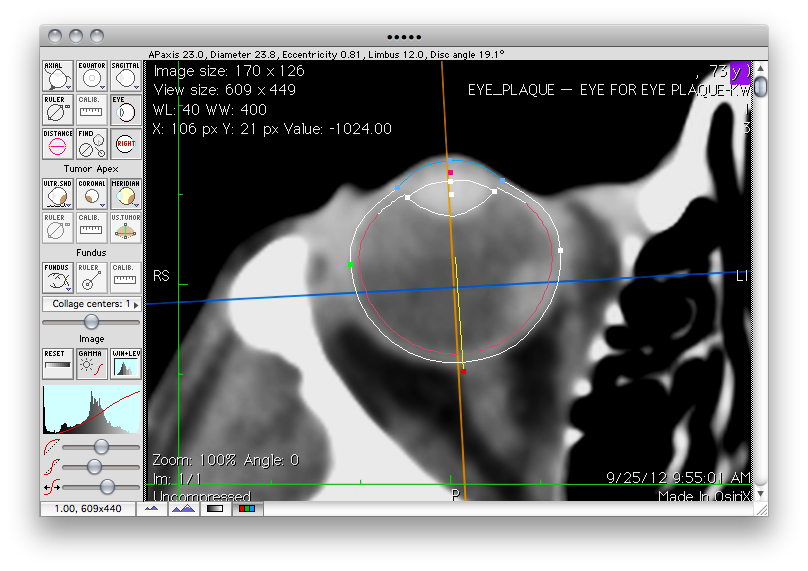Open the Fundus tool dropdown
The height and width of the screenshot is (571, 808).
[57, 277]
